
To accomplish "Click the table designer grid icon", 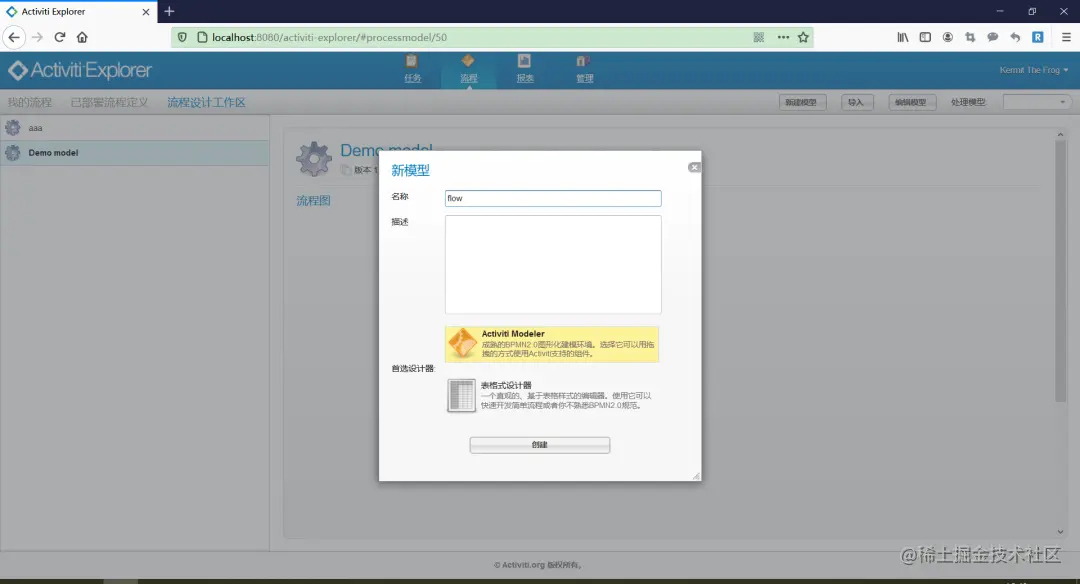I will (x=461, y=395).
